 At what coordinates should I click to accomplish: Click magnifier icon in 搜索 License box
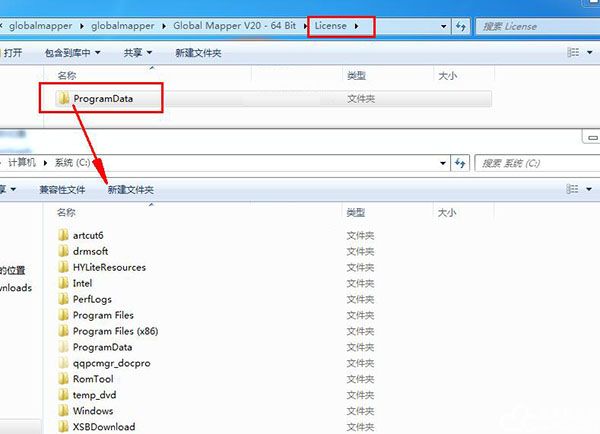[591, 25]
